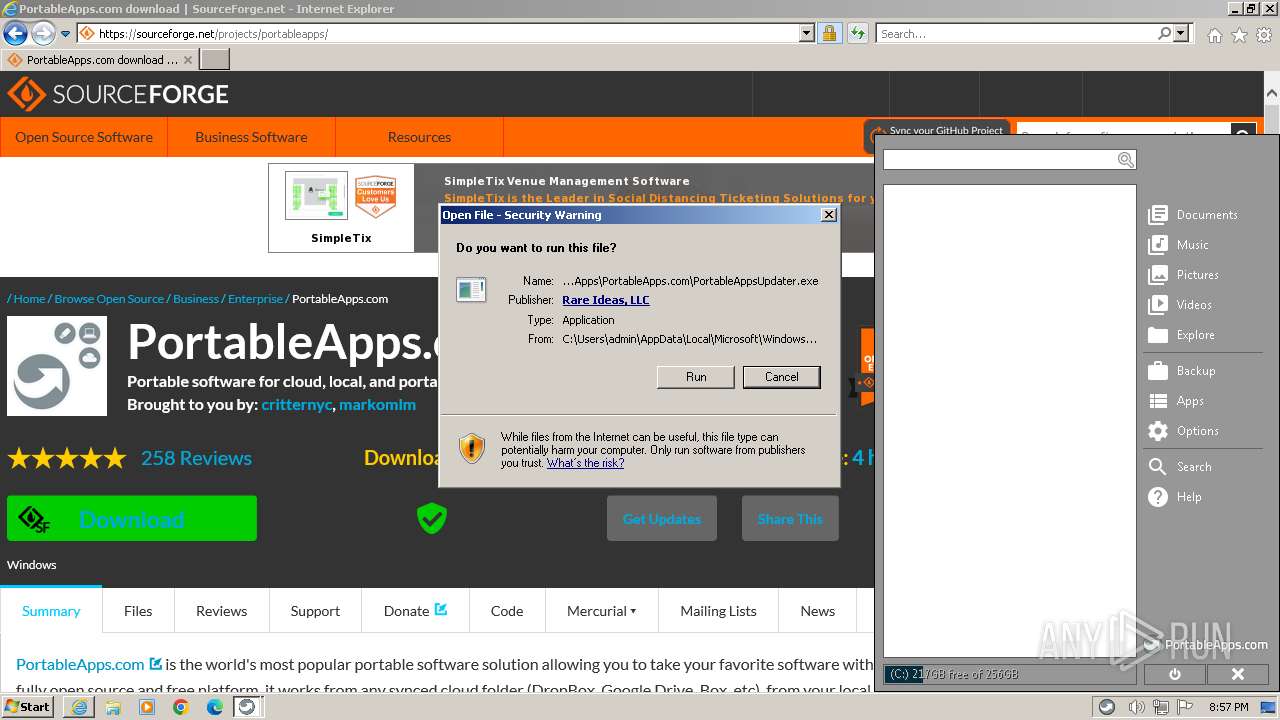The width and height of the screenshot is (1280, 720).
Task: Click Browse Open Source breadcrumb
Action: 109,299
